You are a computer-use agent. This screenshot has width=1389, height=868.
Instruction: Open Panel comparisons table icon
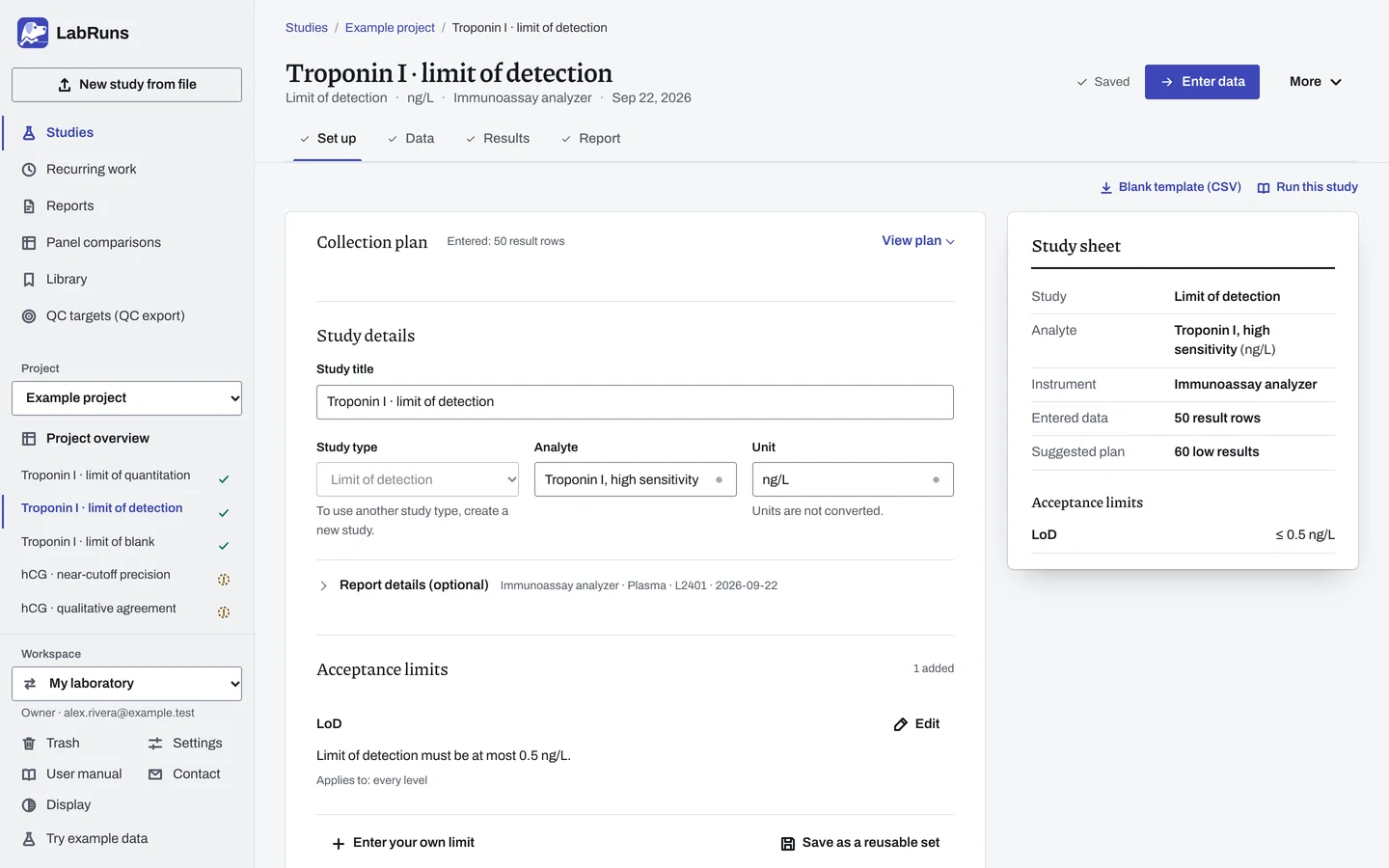click(29, 243)
